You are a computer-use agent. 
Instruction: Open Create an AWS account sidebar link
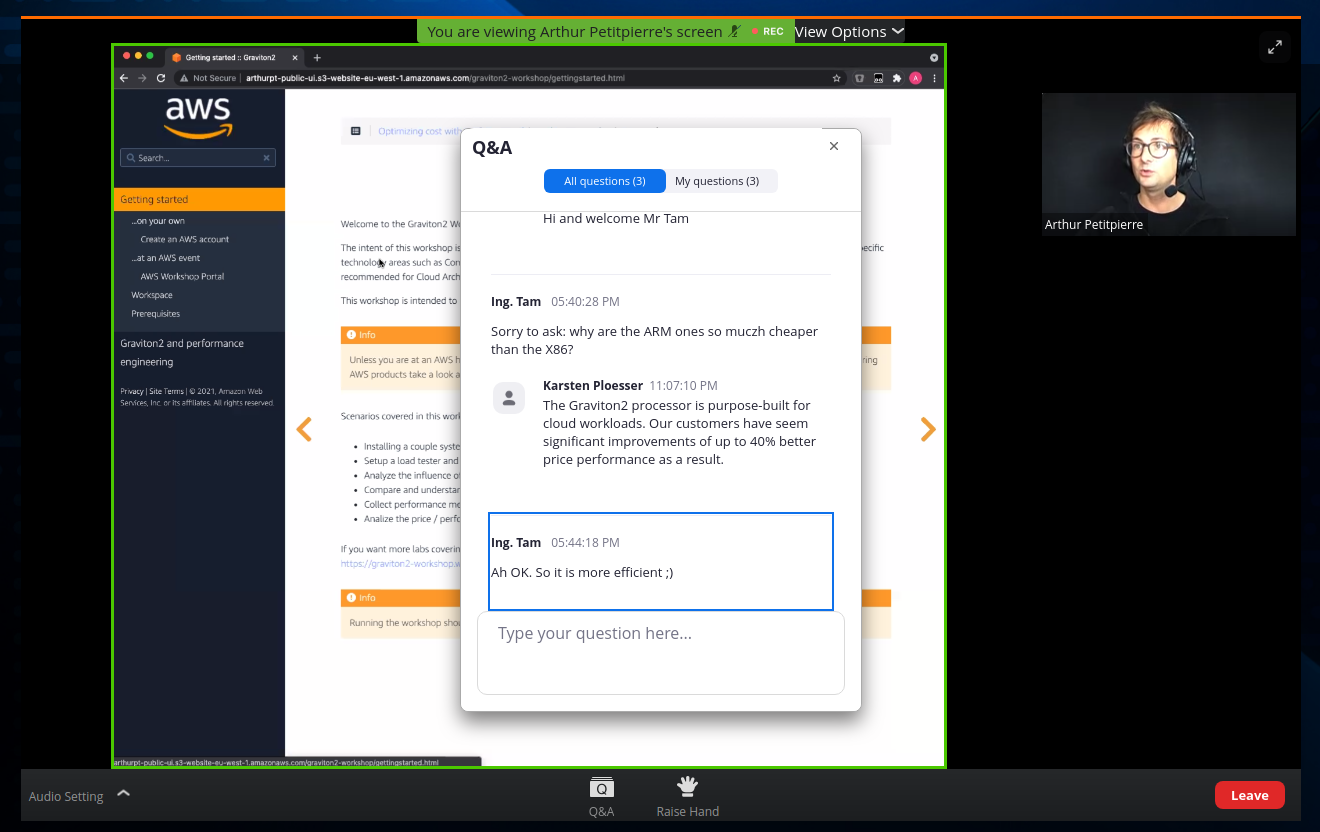pyautogui.click(x=185, y=239)
